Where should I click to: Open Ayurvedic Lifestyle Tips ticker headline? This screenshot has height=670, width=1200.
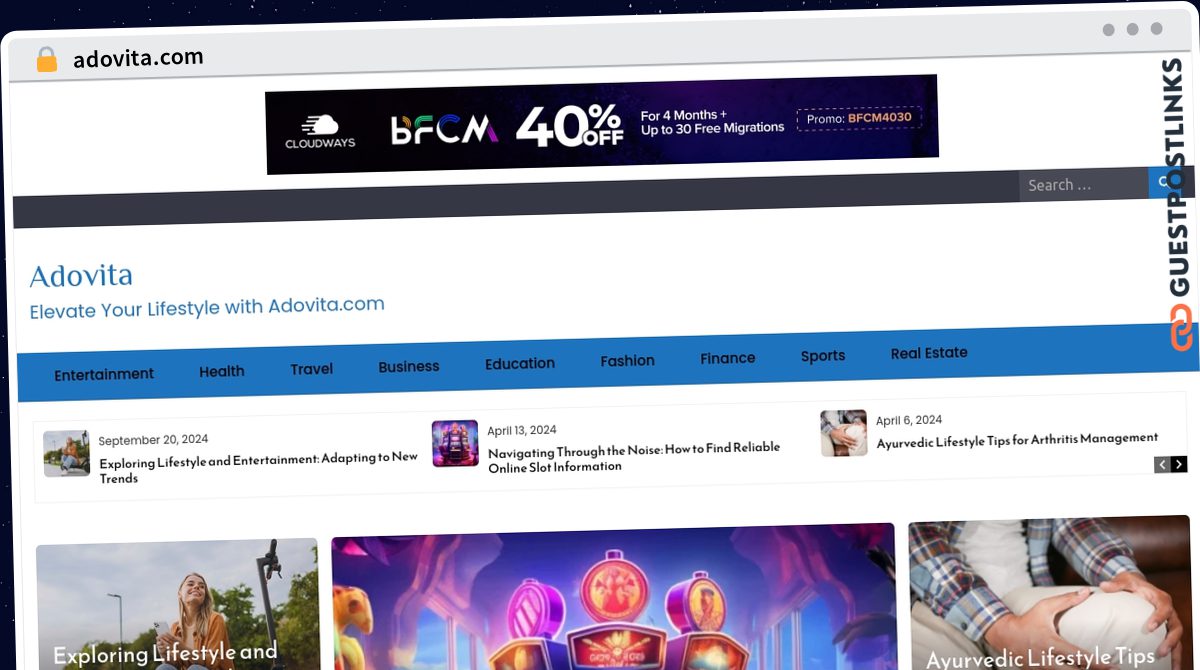click(1017, 439)
